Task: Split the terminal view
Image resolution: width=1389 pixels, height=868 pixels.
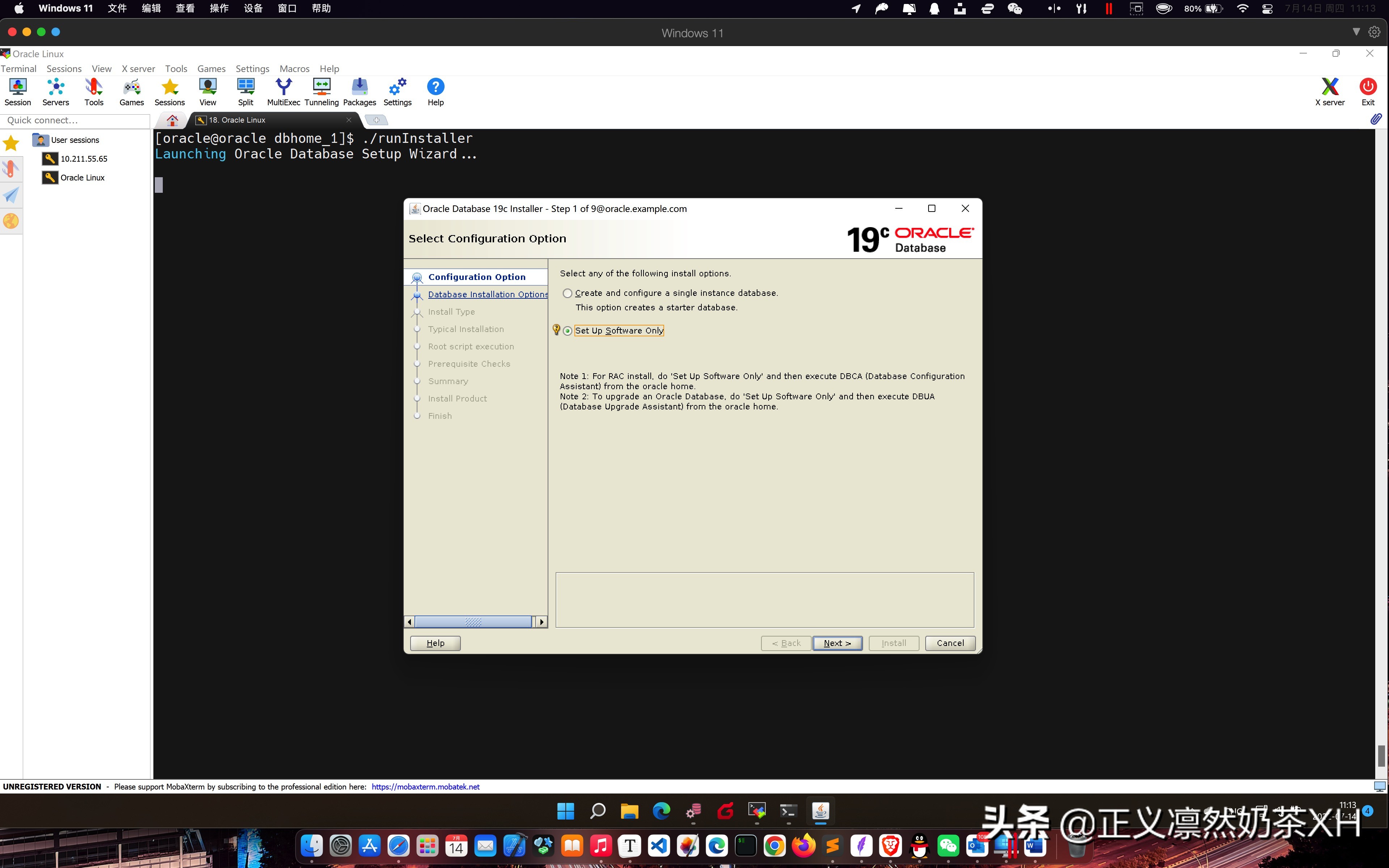Action: 246,91
